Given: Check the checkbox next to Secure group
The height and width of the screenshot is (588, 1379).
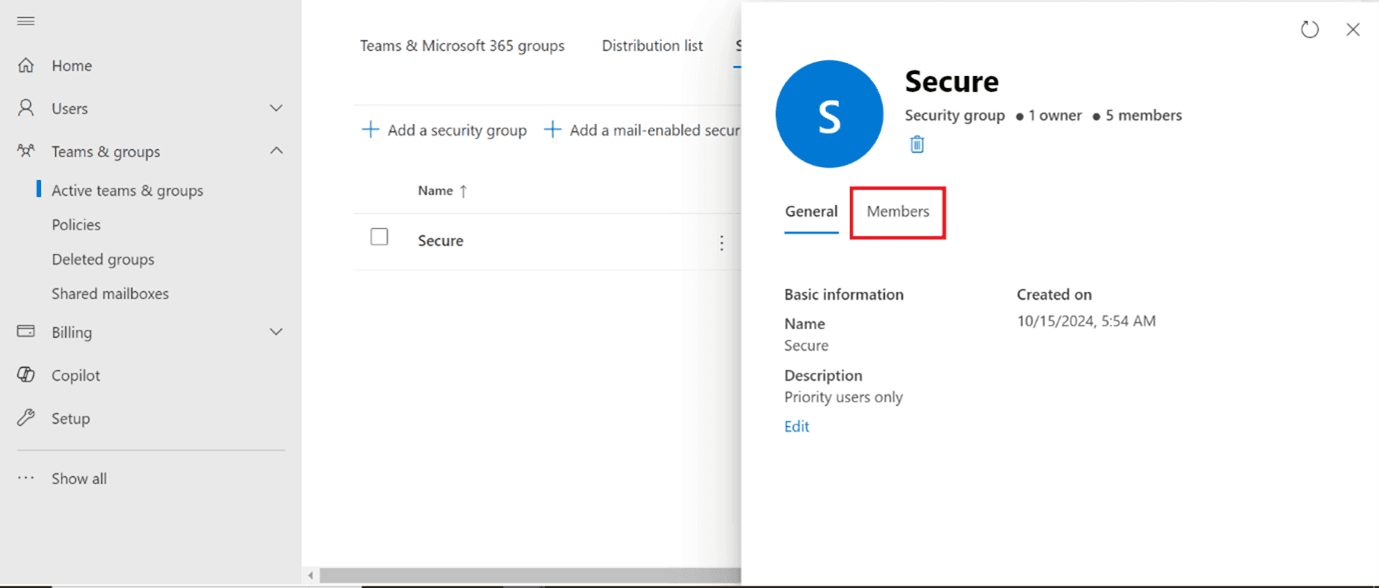Looking at the screenshot, I should (x=379, y=237).
